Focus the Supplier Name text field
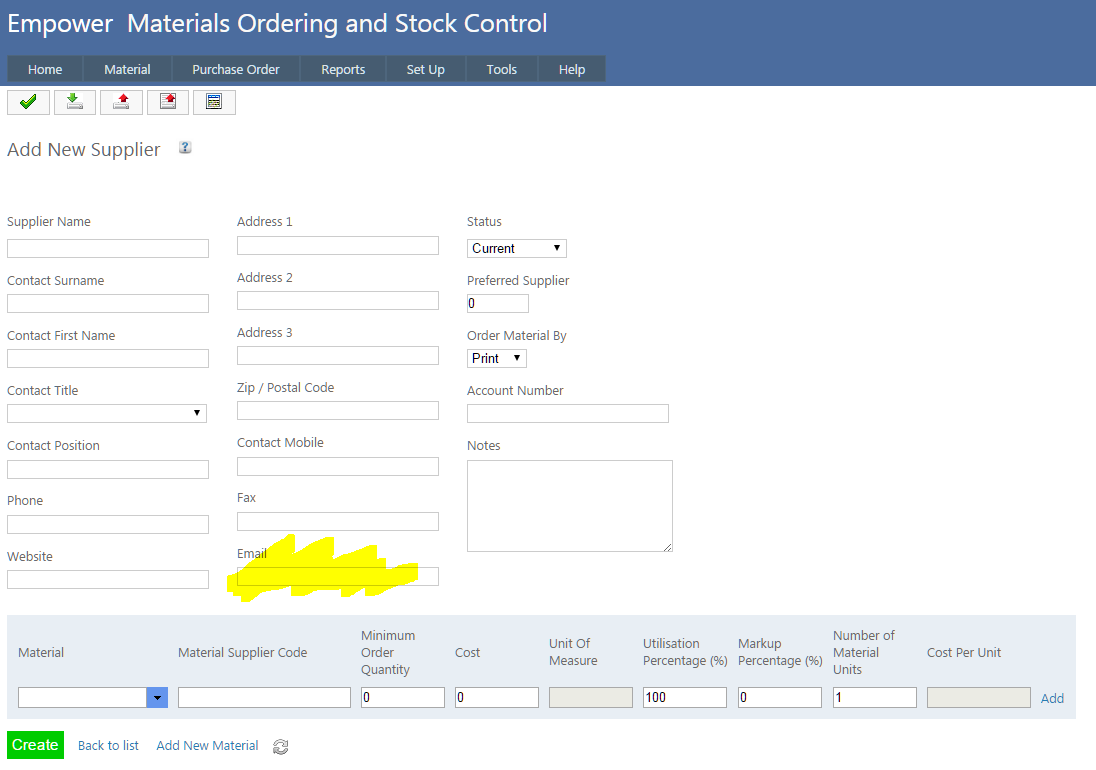Screen dimensions: 1096x770 point(108,249)
